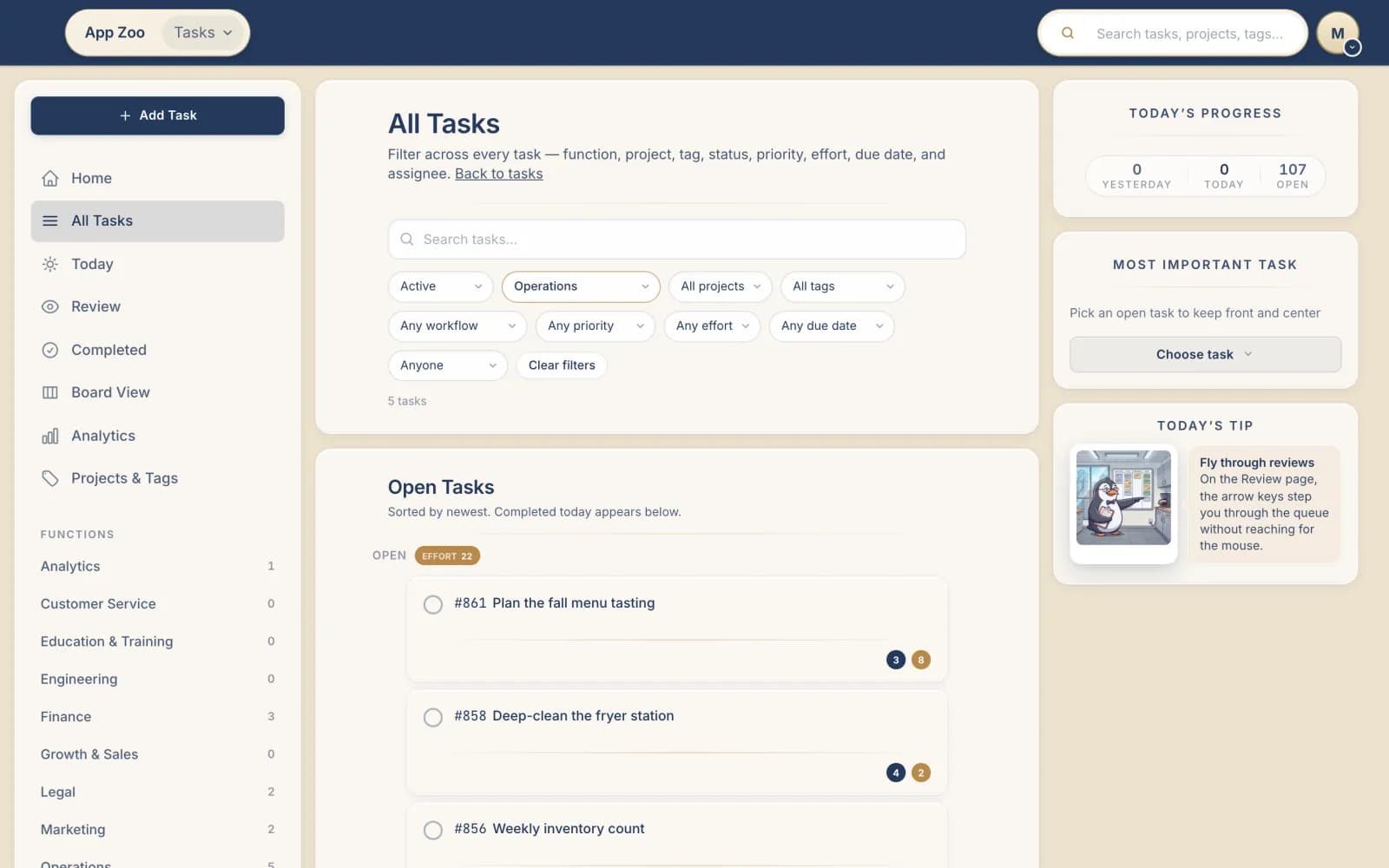Mark task #858 Deep-clean fryer station complete
This screenshot has height=868, width=1389.
click(x=433, y=717)
